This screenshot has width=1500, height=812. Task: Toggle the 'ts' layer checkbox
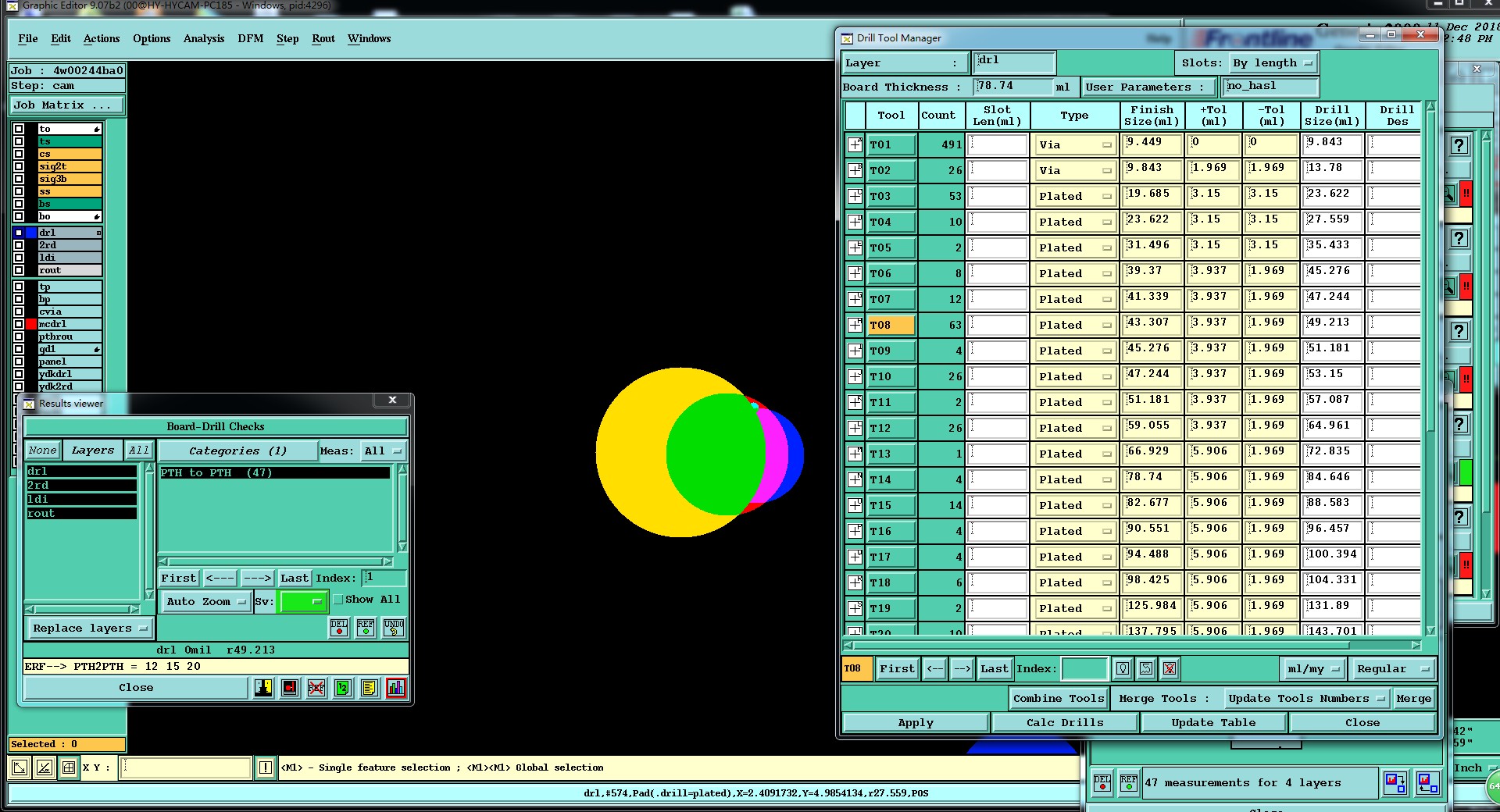click(19, 141)
